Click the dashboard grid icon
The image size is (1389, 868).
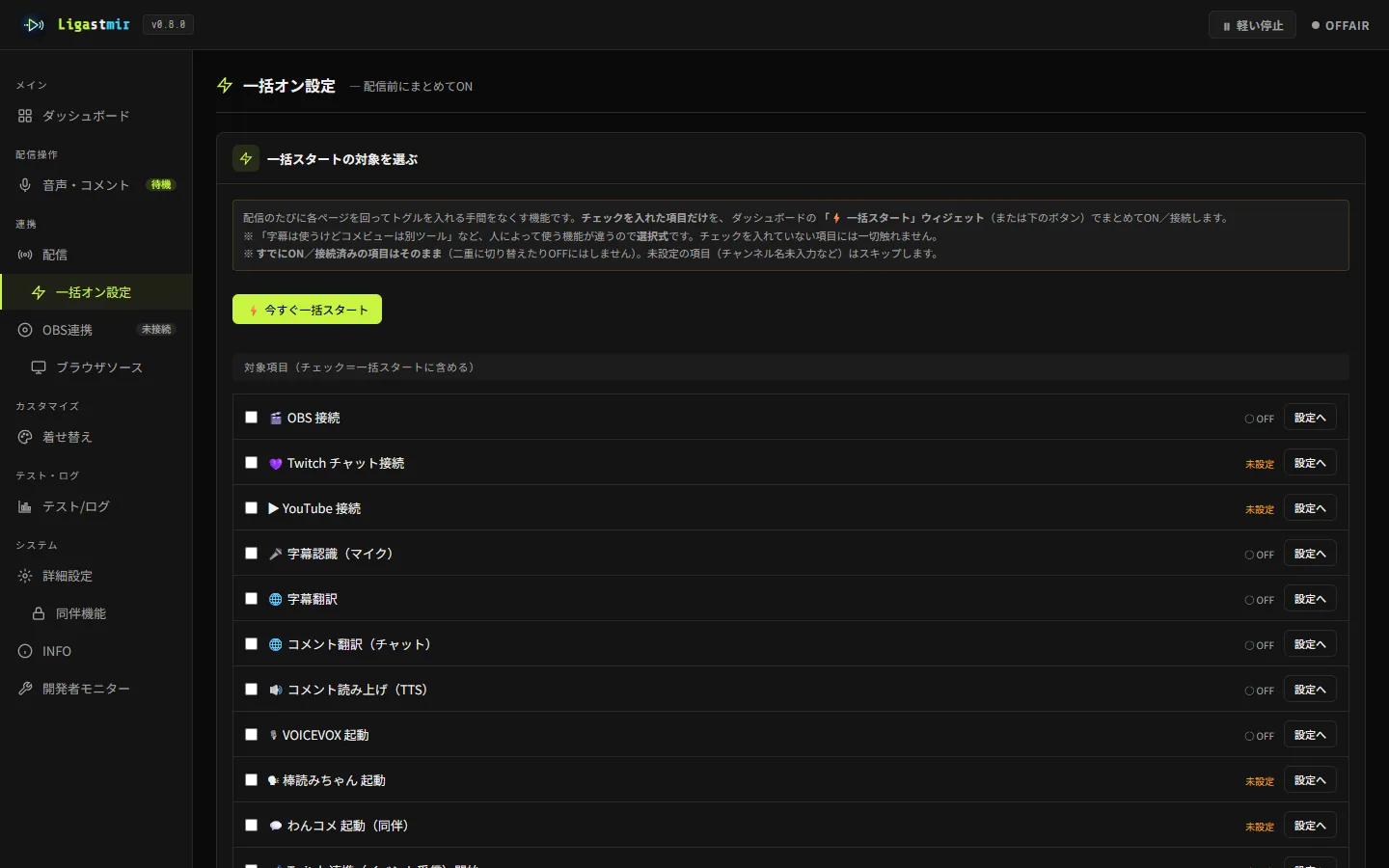click(25, 116)
